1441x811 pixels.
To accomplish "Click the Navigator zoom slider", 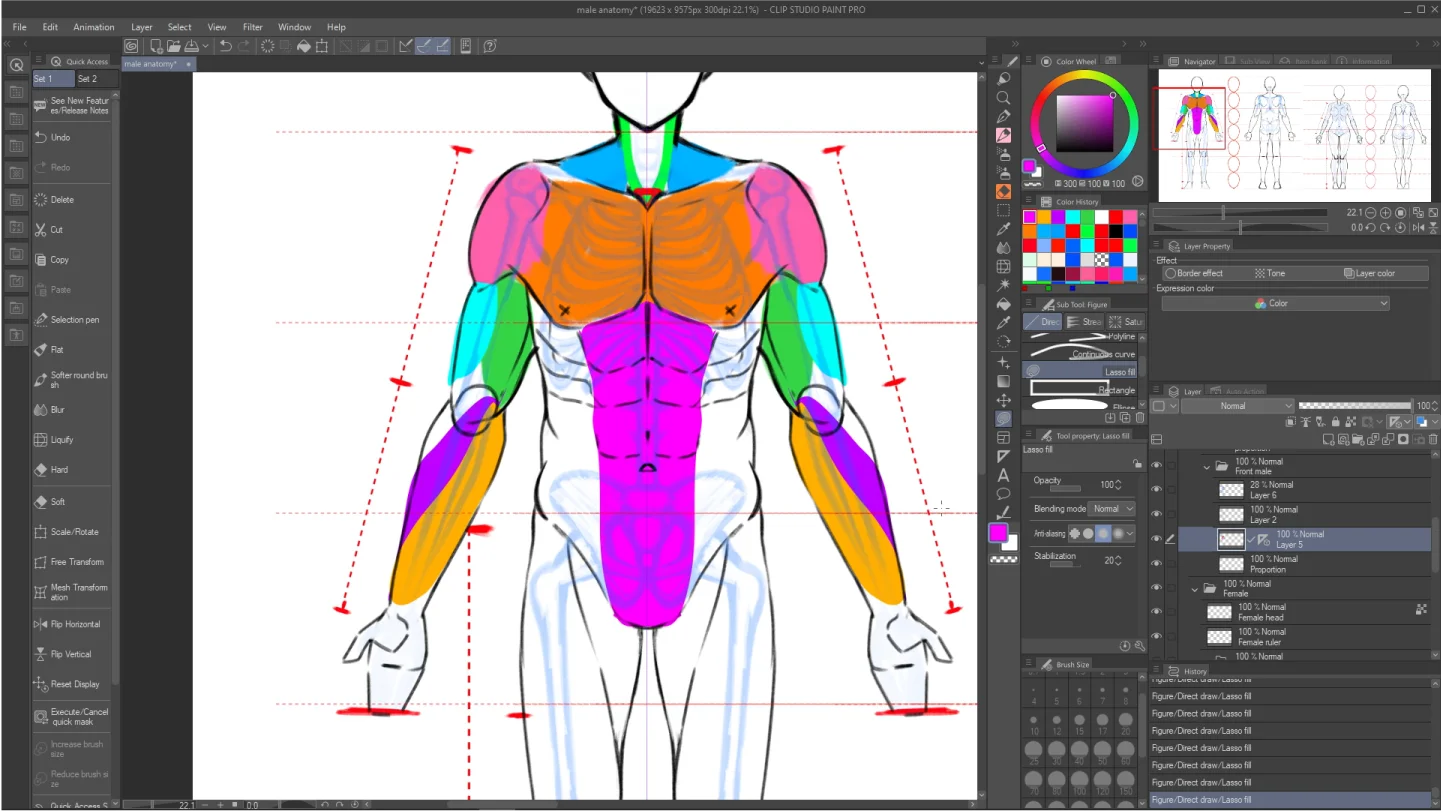I will tap(1239, 213).
